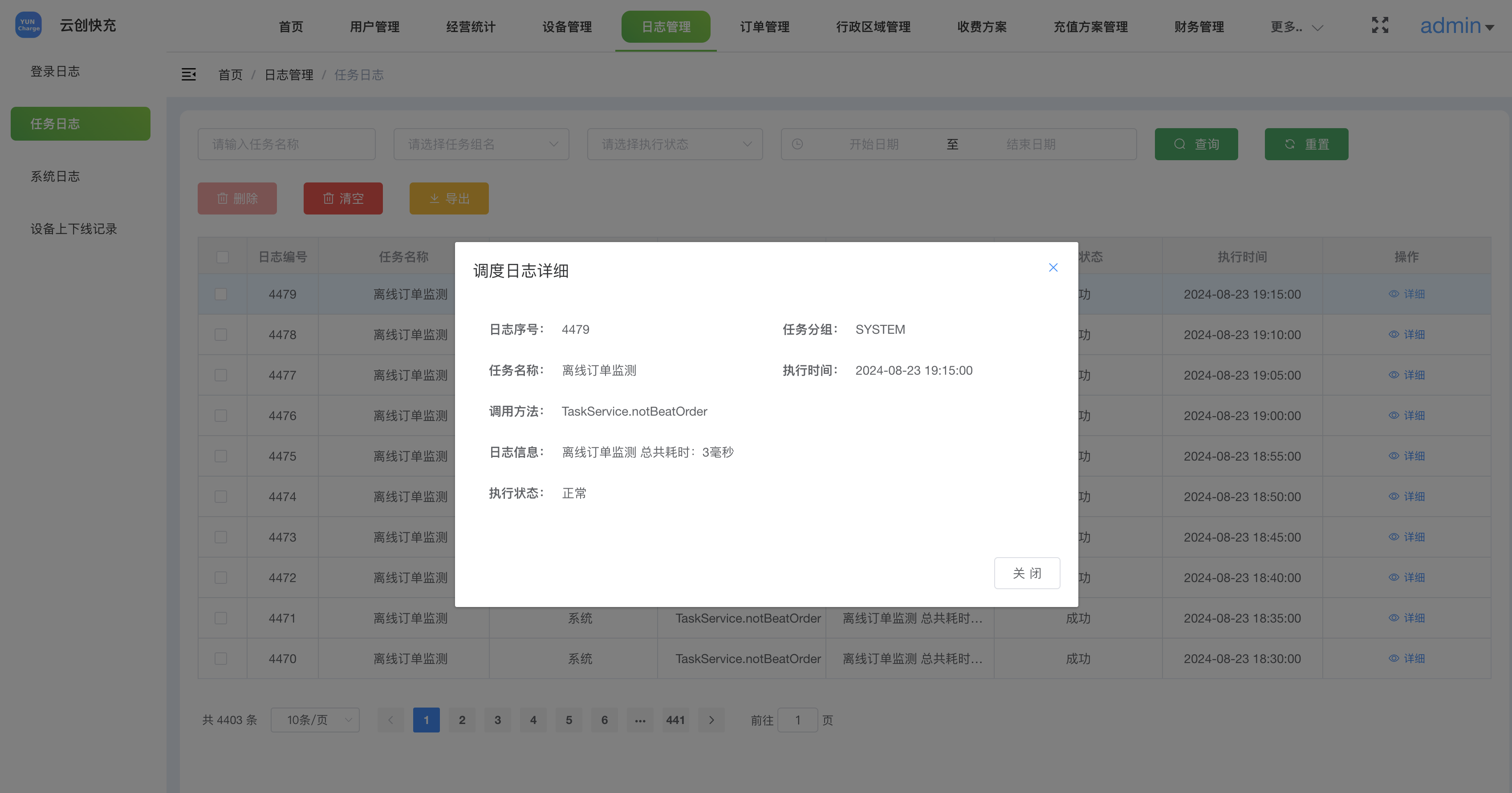This screenshot has height=793, width=1512.
Task: Open the 收费方案 navigation tab
Action: coord(982,27)
